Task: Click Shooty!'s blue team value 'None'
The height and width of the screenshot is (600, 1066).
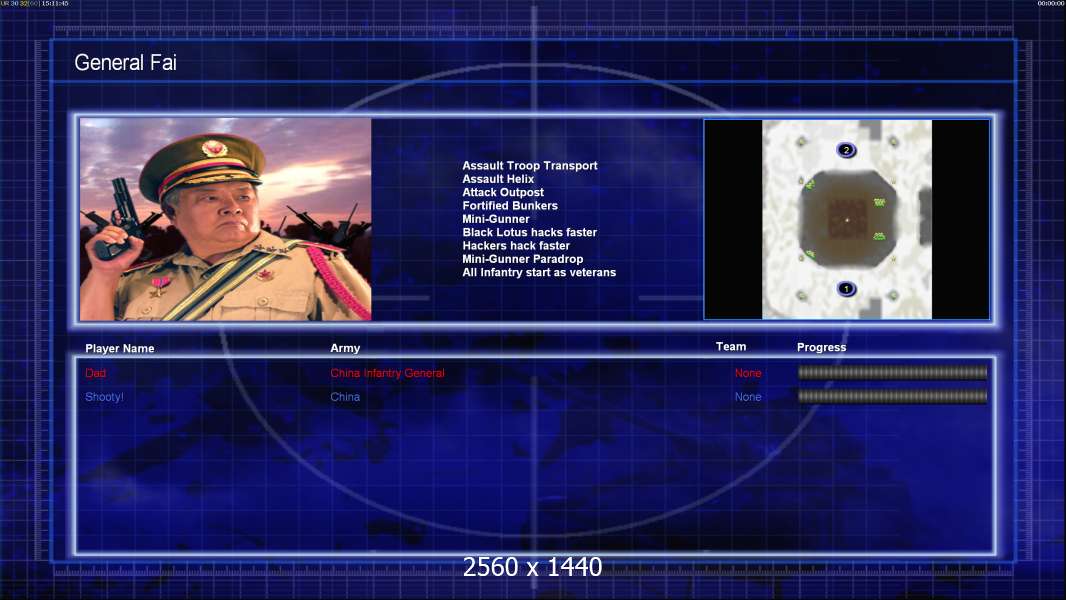Action: [x=748, y=397]
